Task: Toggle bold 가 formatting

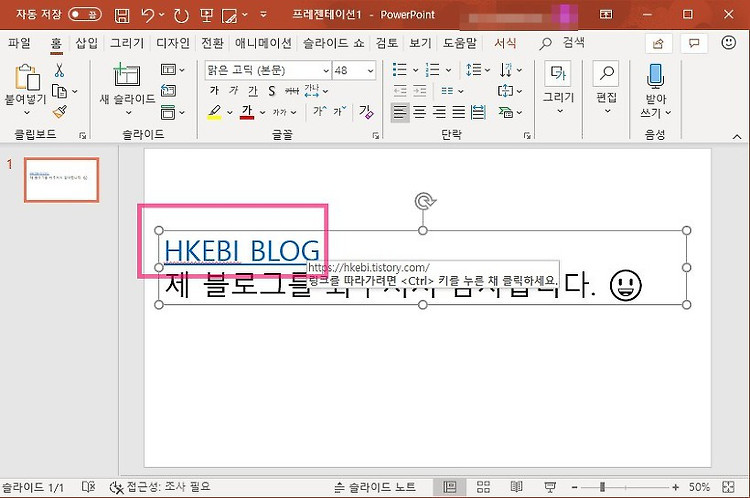Action: 214,90
